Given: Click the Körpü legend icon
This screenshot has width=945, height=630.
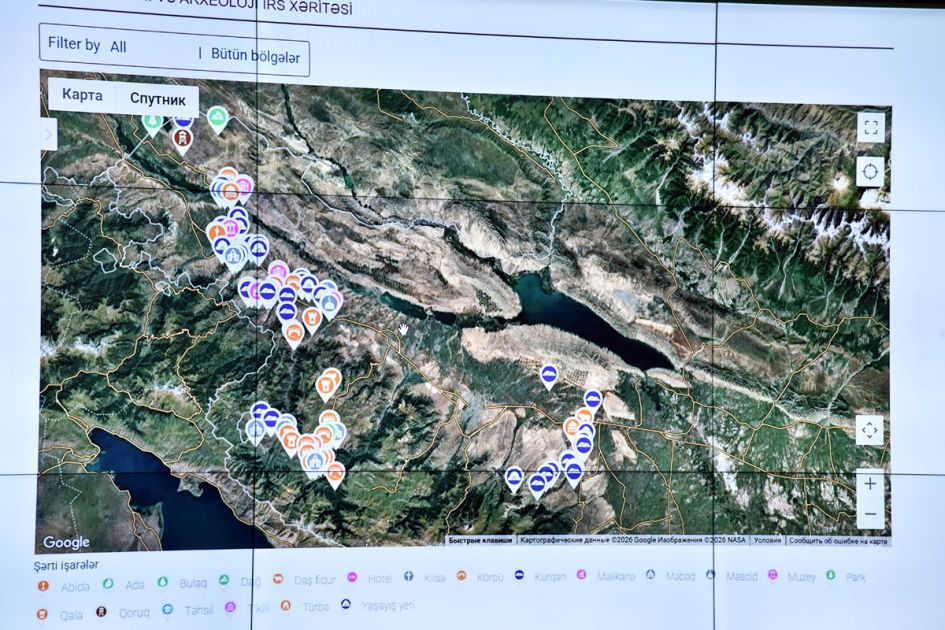Looking at the screenshot, I should pyautogui.click(x=461, y=576).
